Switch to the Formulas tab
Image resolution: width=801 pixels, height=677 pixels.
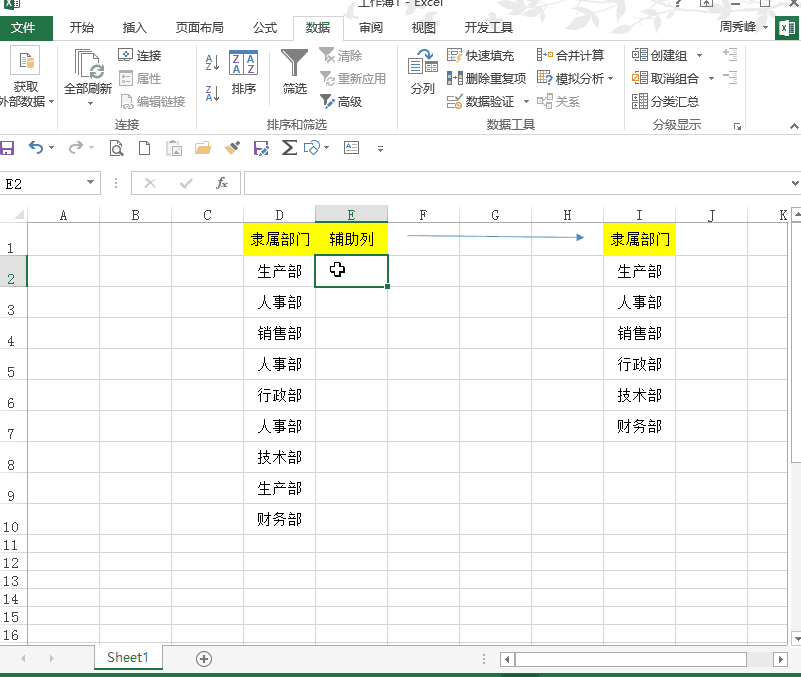[265, 28]
